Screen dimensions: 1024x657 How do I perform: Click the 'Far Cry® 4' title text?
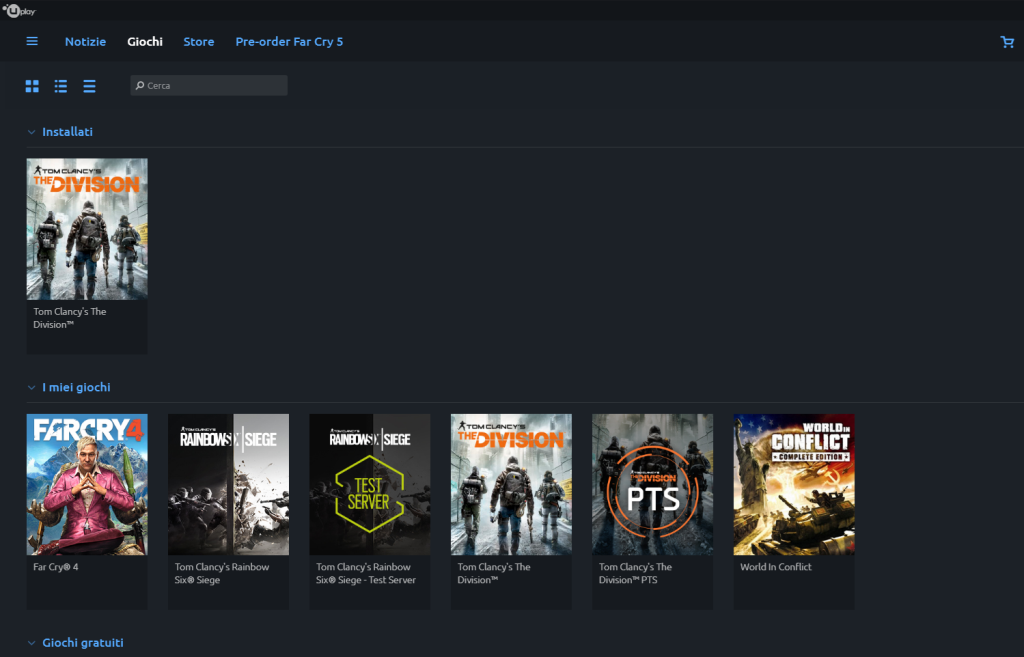tap(56, 567)
